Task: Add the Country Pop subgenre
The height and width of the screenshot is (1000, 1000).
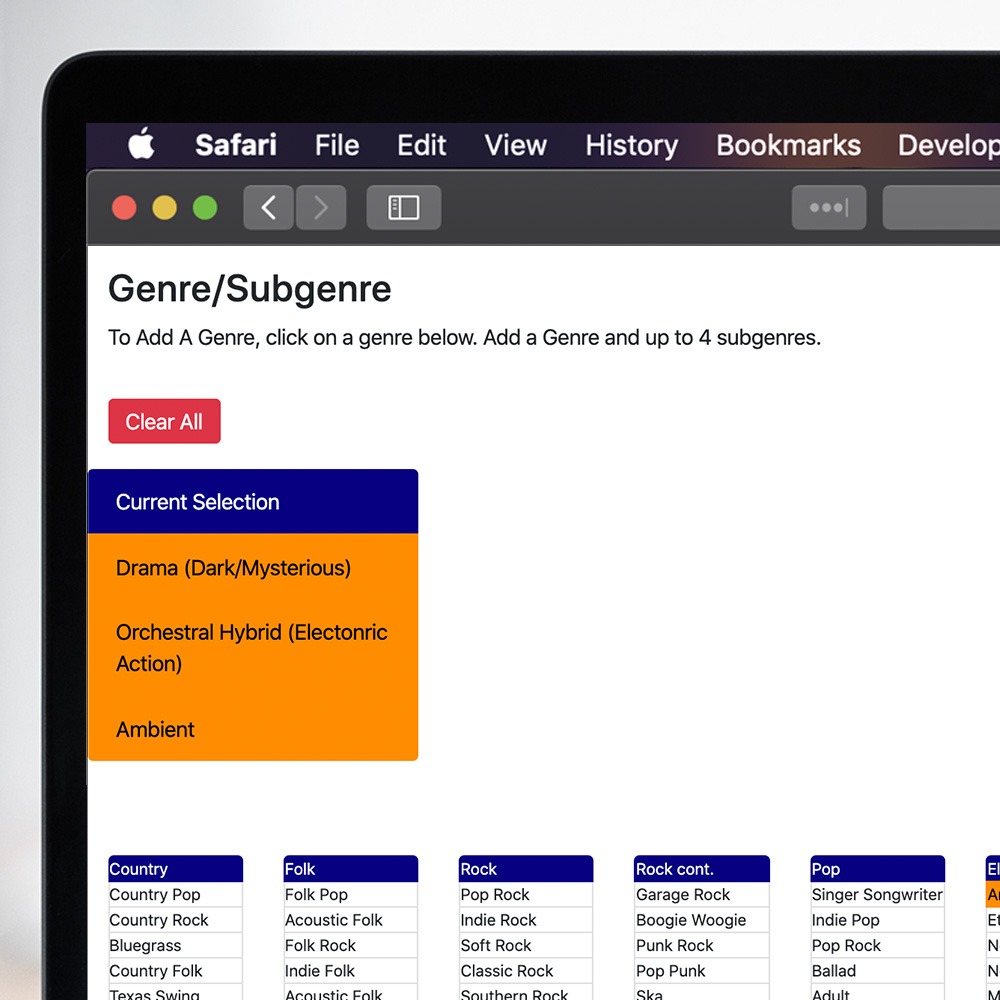Action: (175, 894)
